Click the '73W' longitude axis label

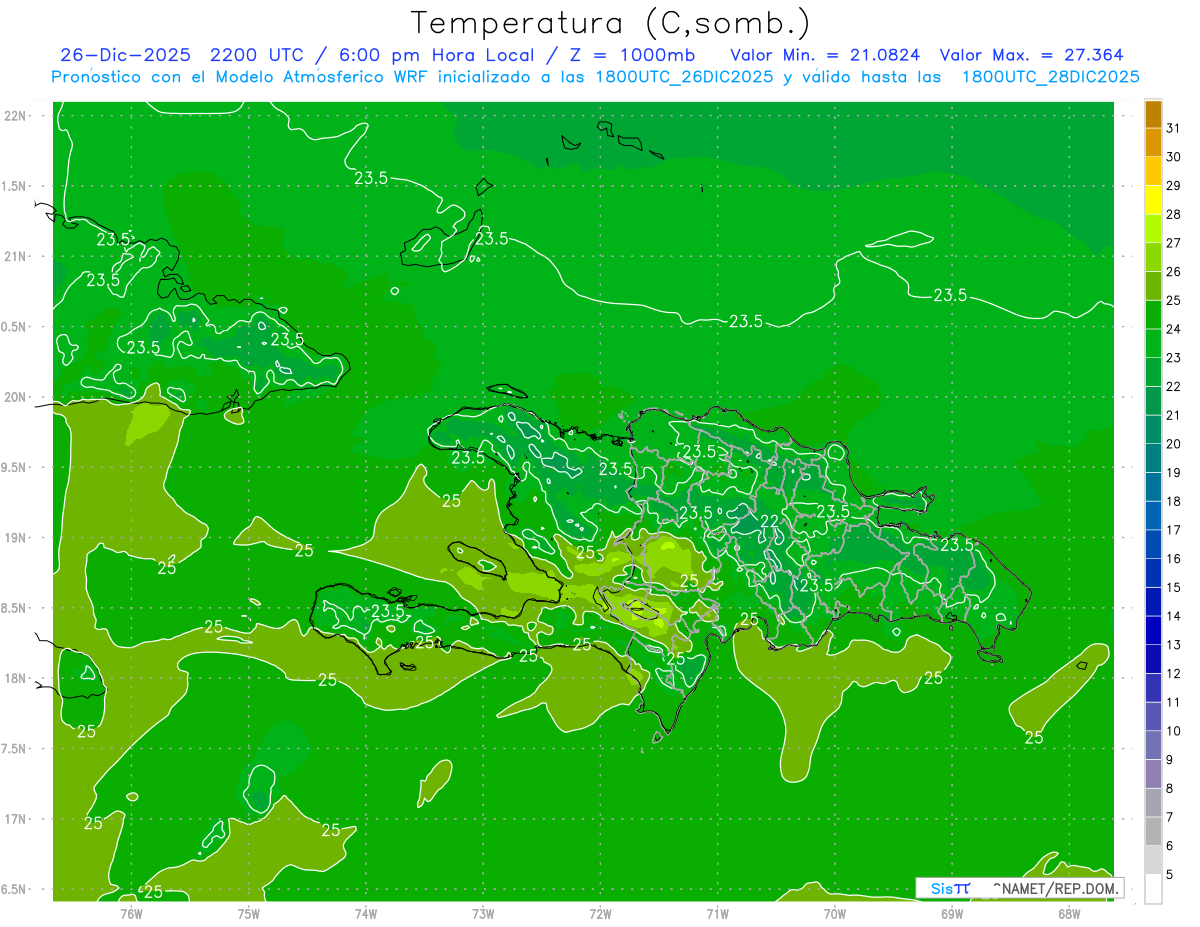[x=483, y=914]
